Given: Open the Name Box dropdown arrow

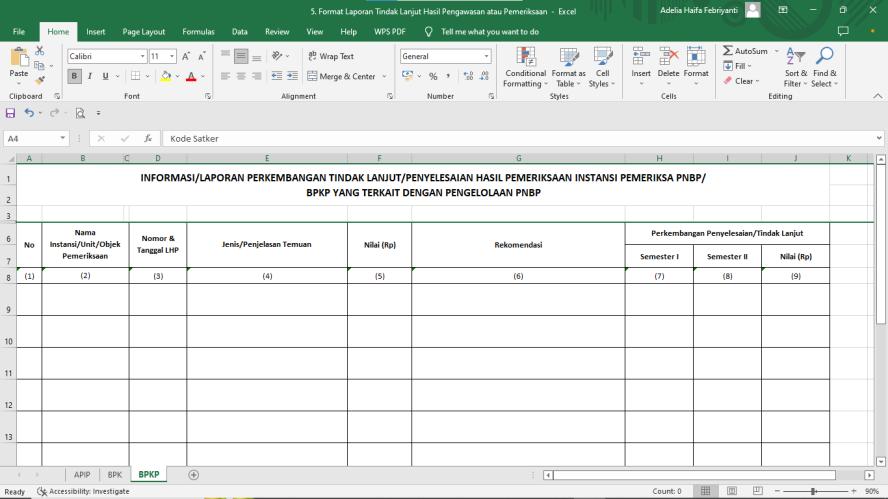Looking at the screenshot, I should pyautogui.click(x=62, y=138).
